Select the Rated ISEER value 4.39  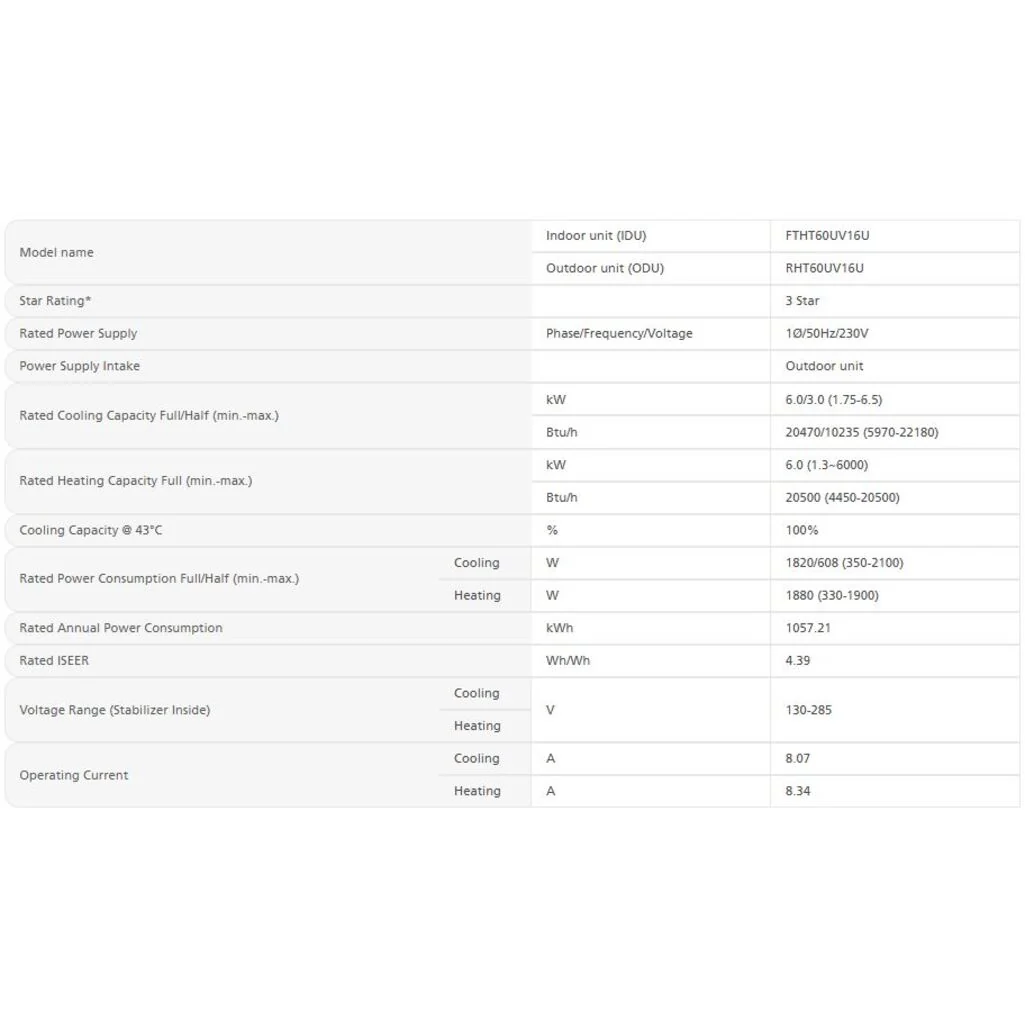pos(798,661)
